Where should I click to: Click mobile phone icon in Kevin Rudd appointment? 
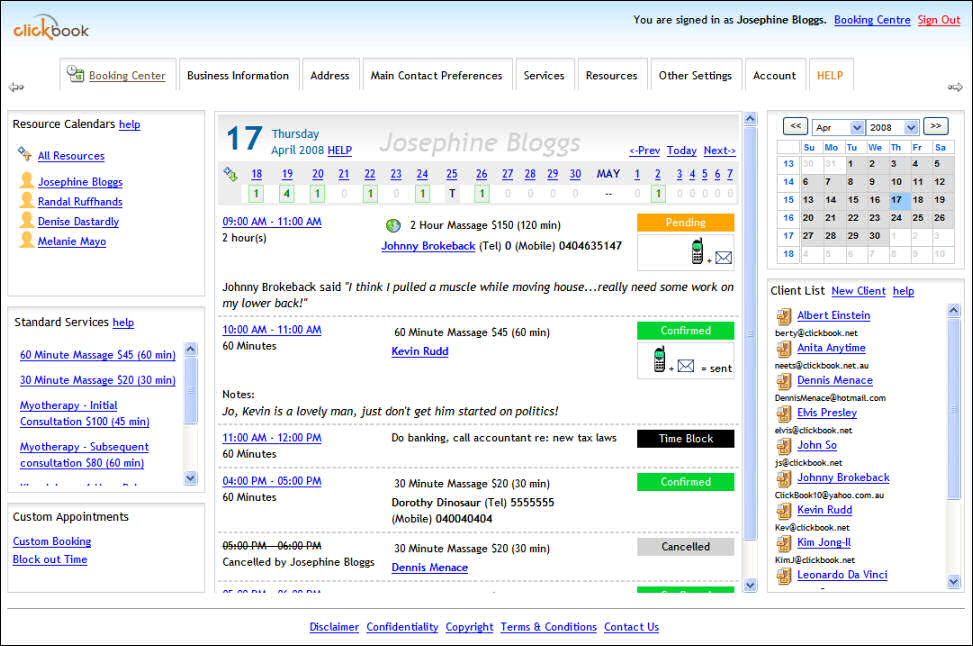coord(660,359)
